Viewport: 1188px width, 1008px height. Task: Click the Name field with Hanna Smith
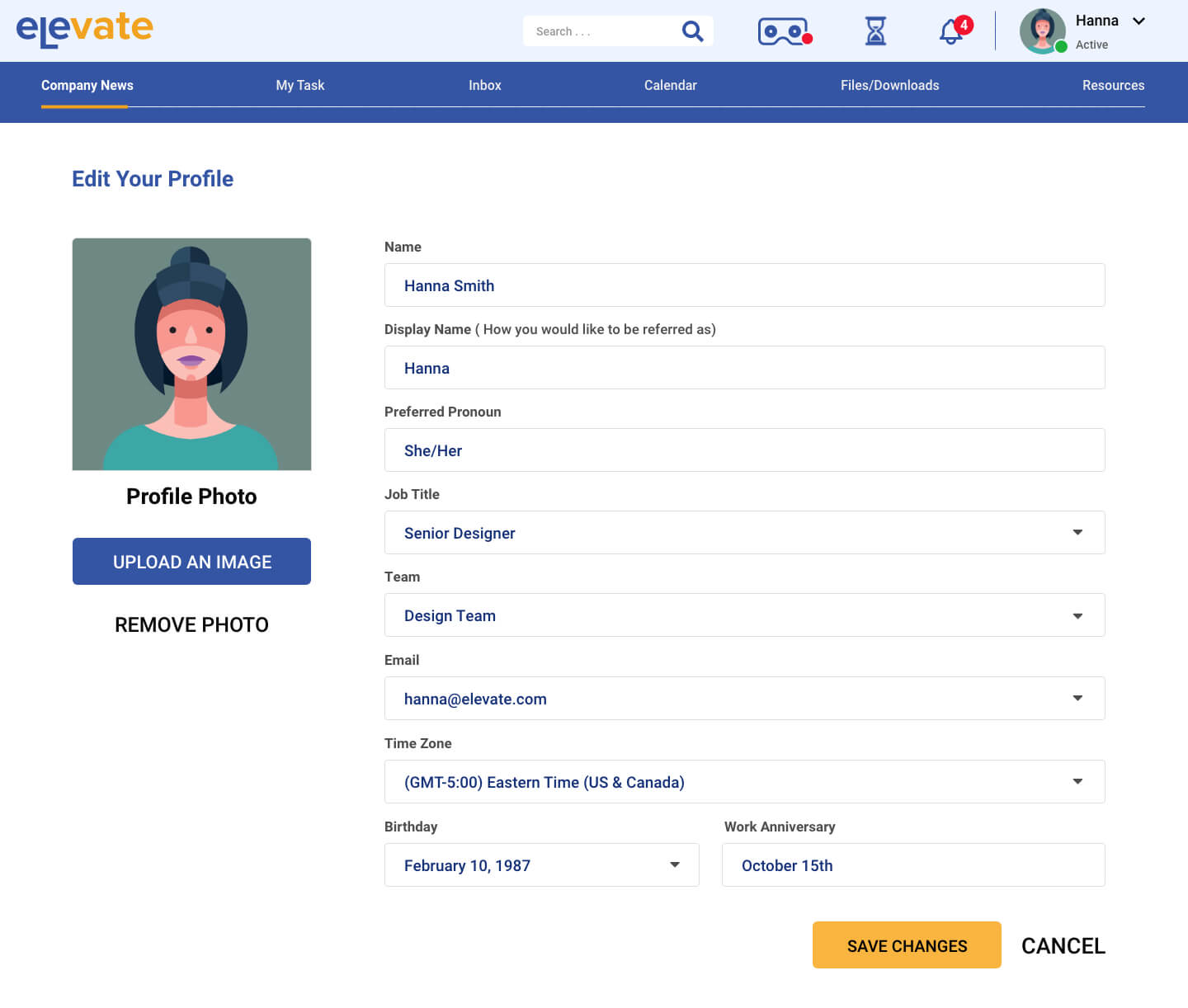pyautogui.click(x=744, y=285)
